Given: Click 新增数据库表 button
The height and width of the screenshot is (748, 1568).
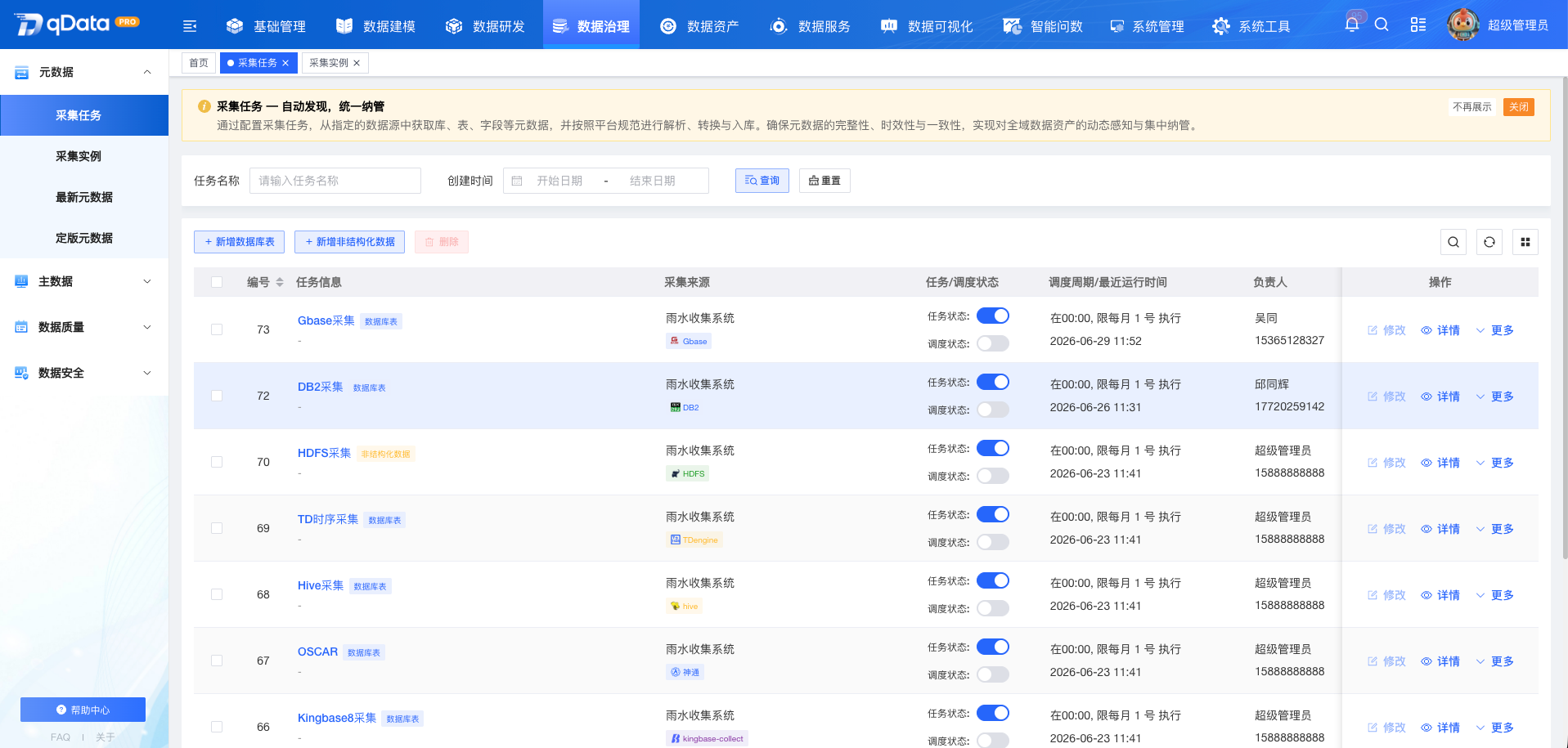Looking at the screenshot, I should pyautogui.click(x=239, y=242).
